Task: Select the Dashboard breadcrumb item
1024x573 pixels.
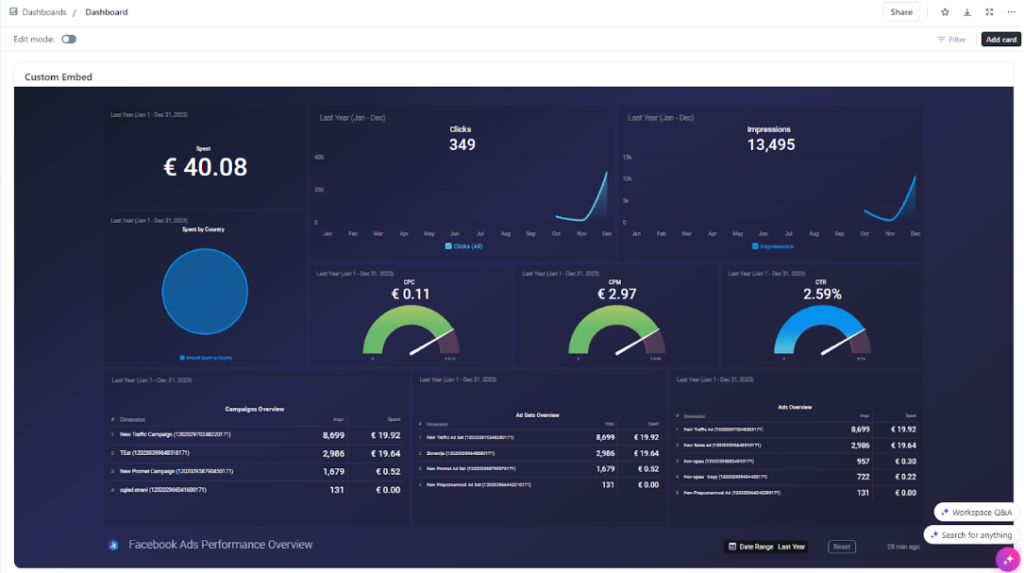Action: point(106,12)
